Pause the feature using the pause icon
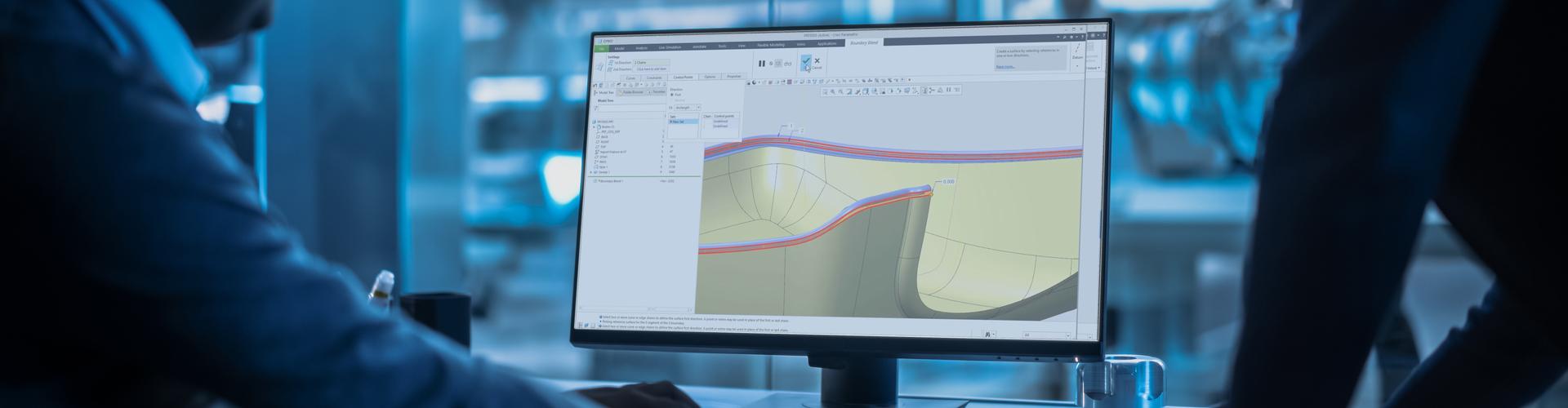This screenshot has width=1568, height=408. (762, 63)
